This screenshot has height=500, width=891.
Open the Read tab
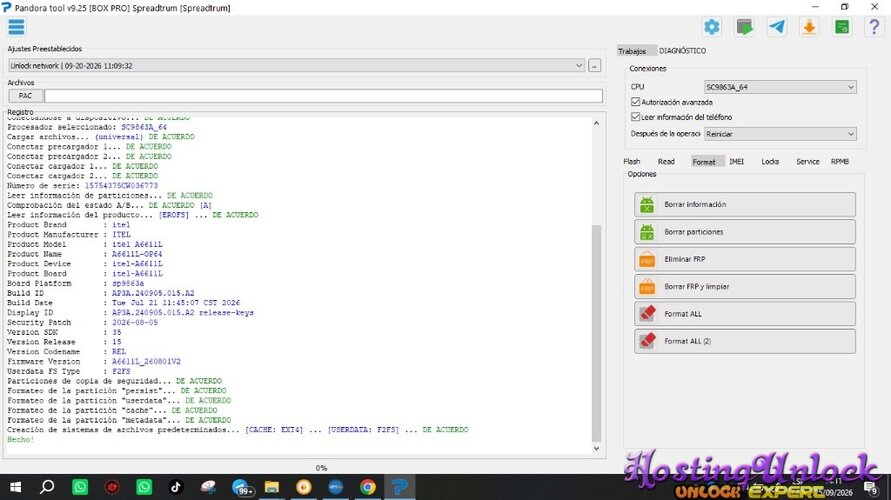coord(666,161)
